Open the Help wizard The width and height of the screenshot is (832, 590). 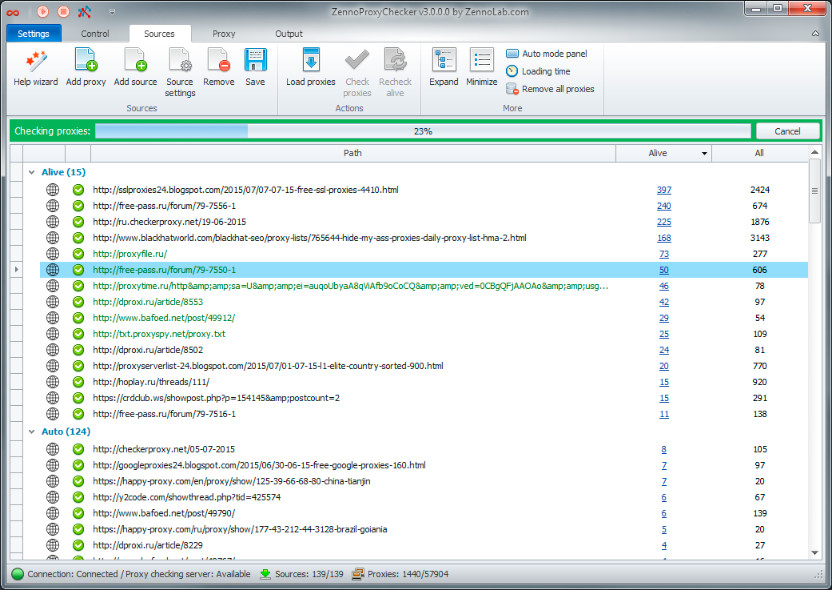[x=36, y=67]
